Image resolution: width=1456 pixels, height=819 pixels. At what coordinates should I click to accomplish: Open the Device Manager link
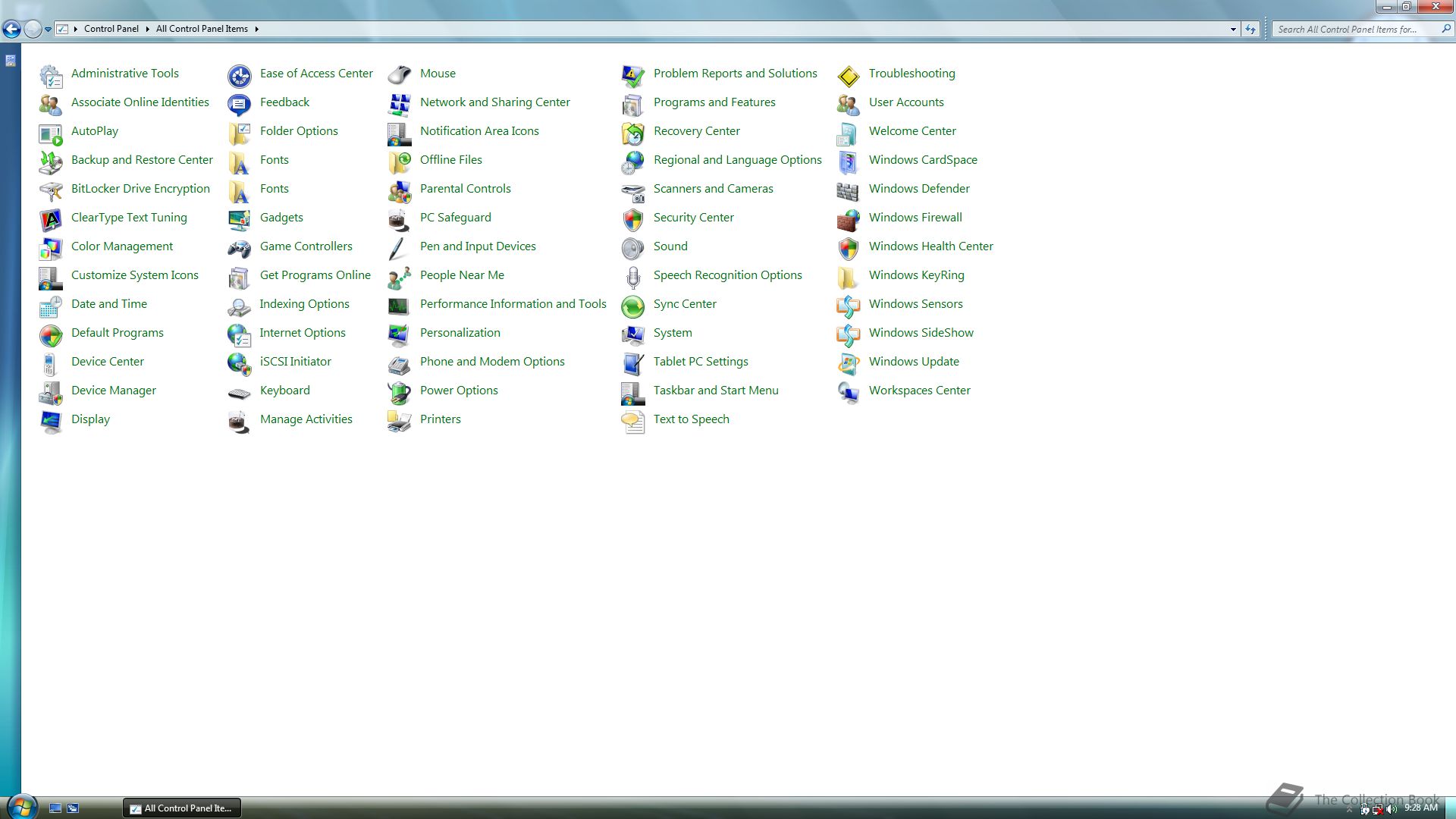click(114, 391)
